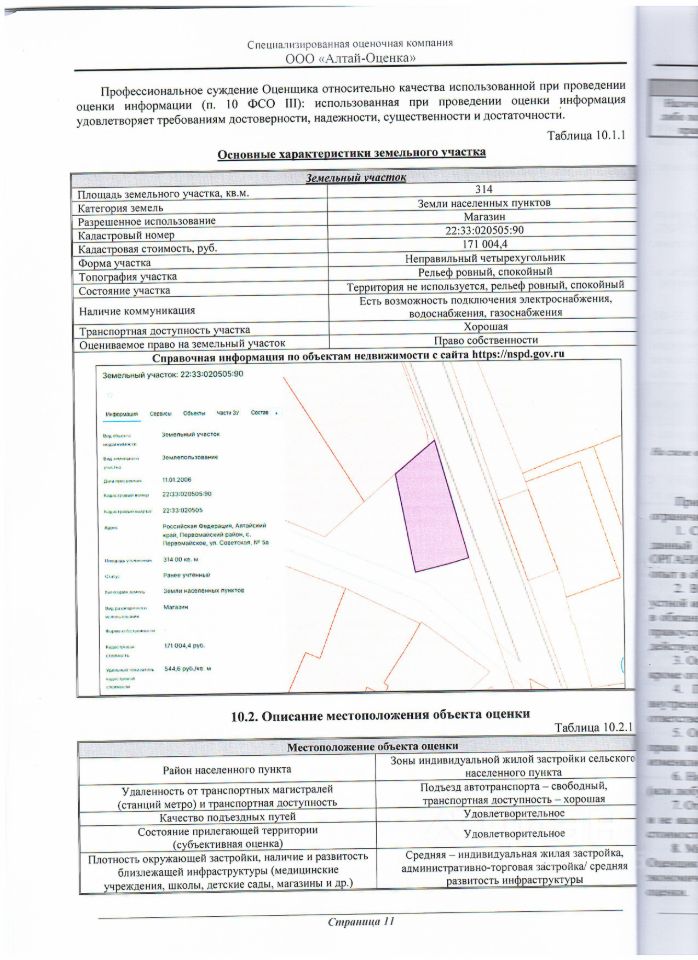Click the row label Состояние участка

click(124, 291)
